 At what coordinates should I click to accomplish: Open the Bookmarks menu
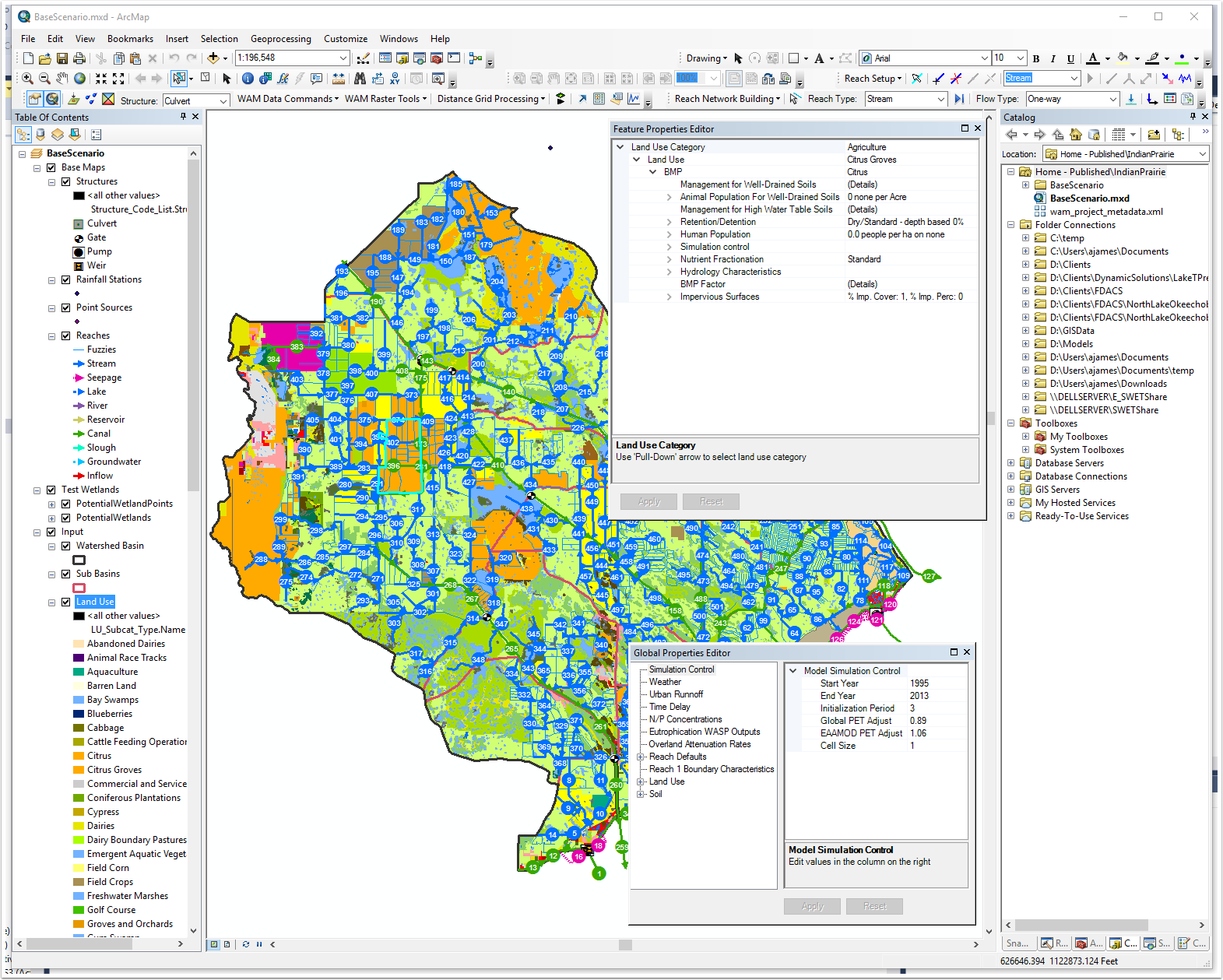[x=130, y=39]
